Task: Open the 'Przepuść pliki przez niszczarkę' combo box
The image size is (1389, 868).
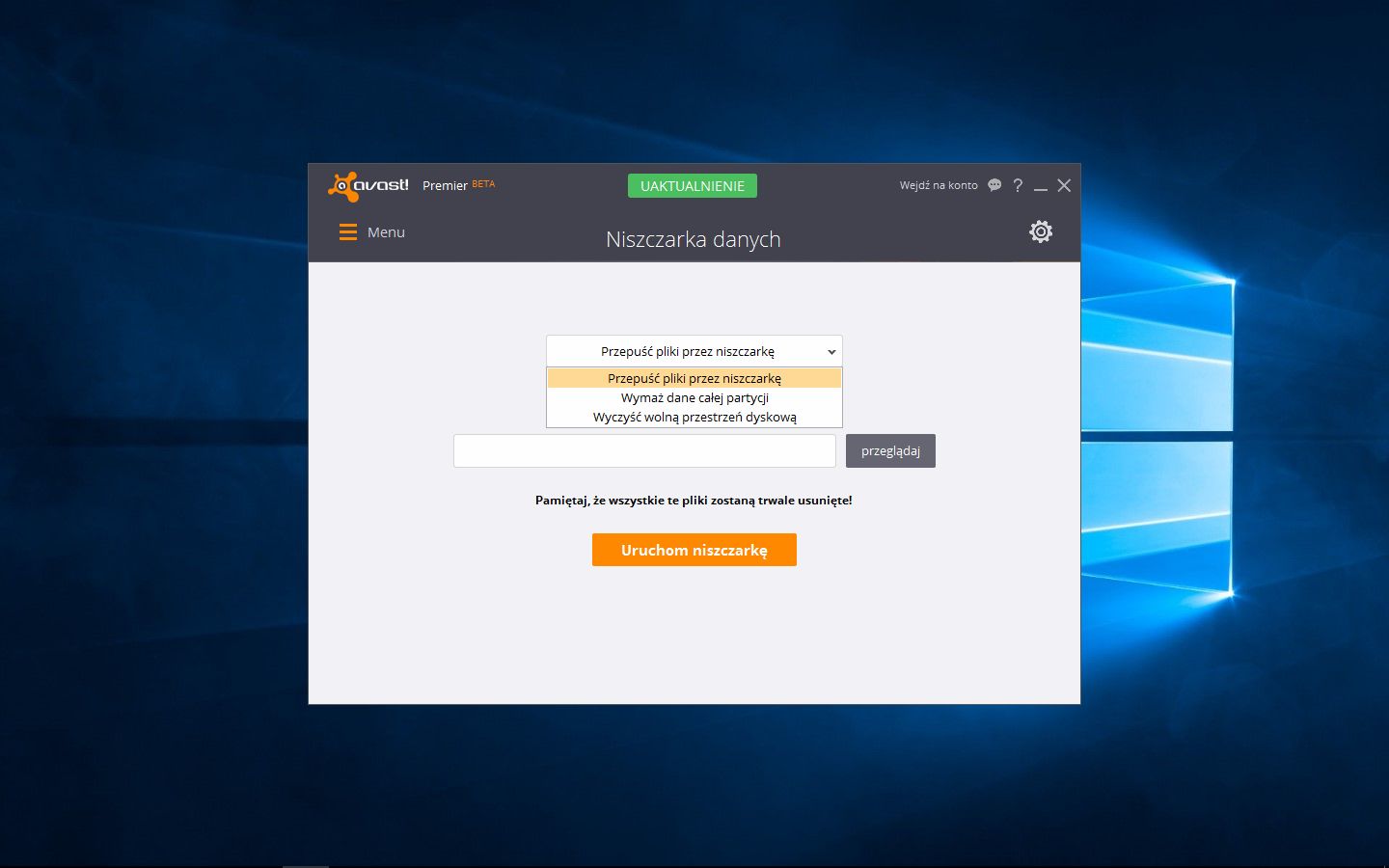Action: point(694,351)
